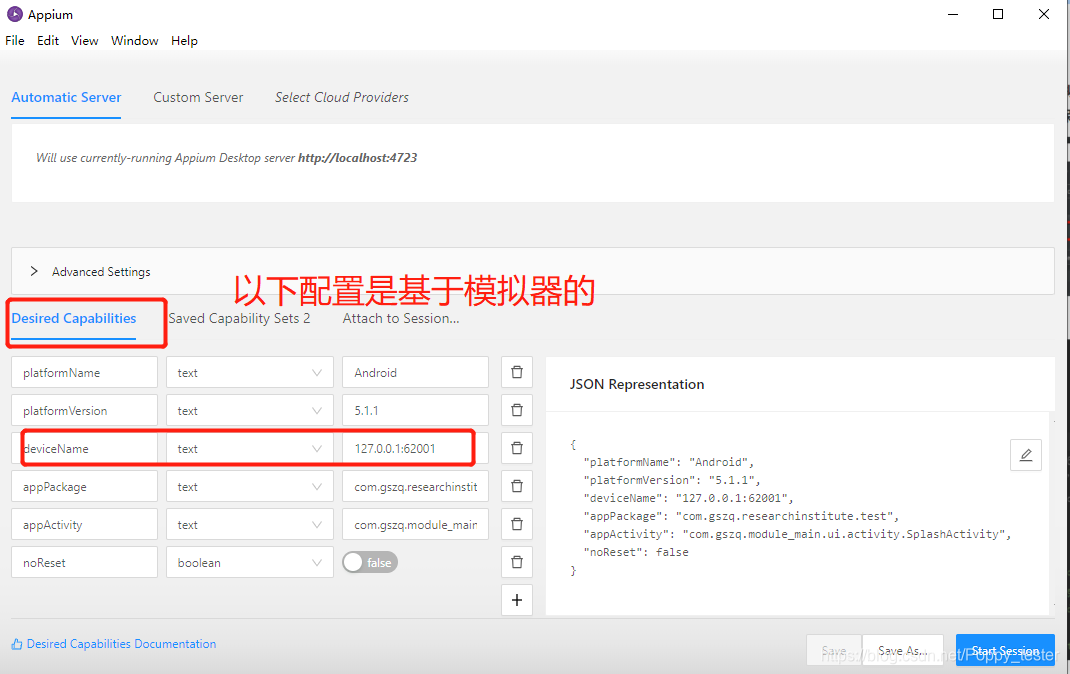Minimize the Appium window
The height and width of the screenshot is (674, 1070).
[x=953, y=14]
